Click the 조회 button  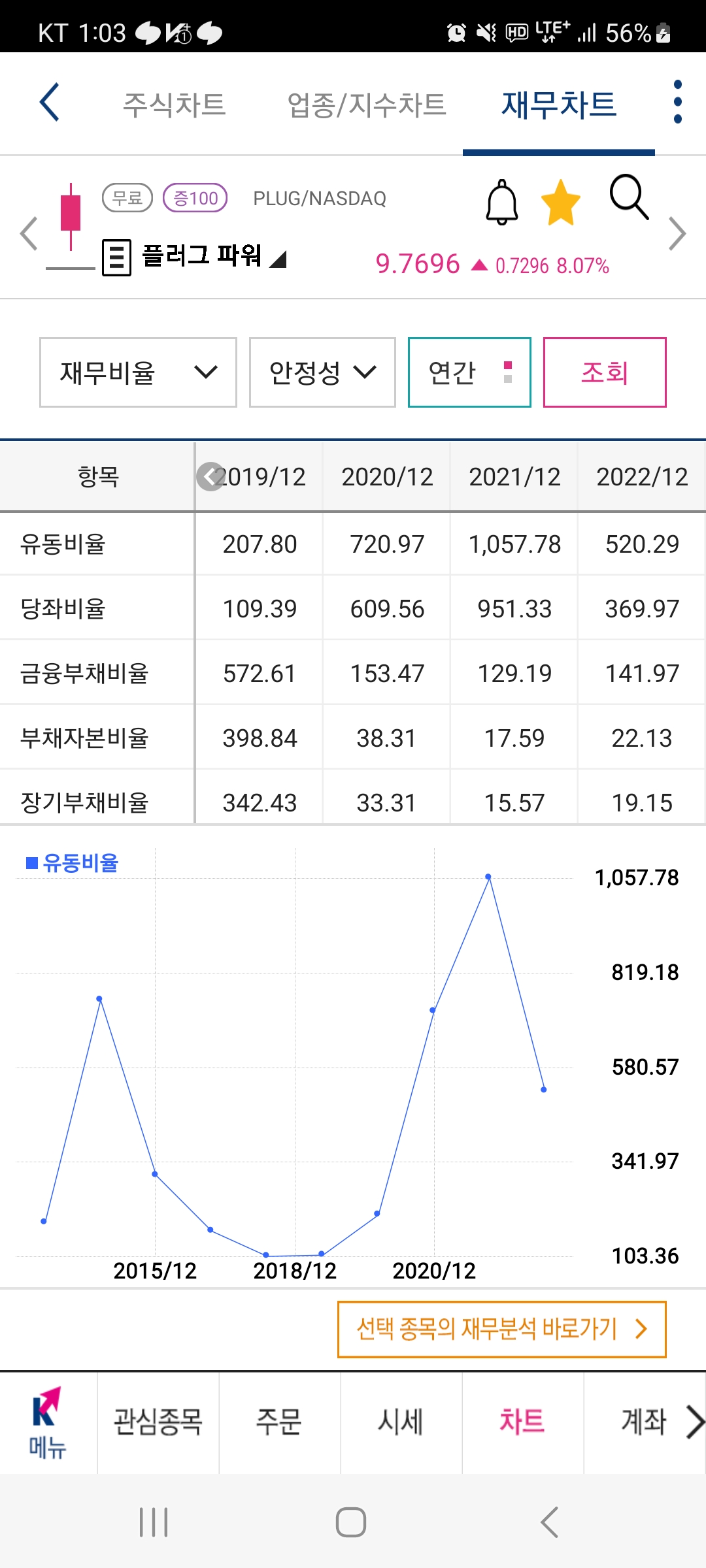(x=605, y=372)
